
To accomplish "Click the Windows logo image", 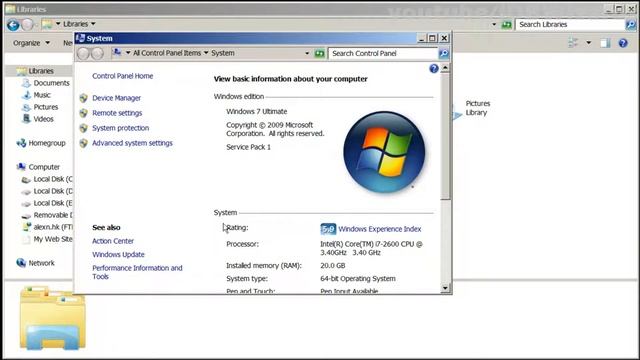I will [x=384, y=152].
